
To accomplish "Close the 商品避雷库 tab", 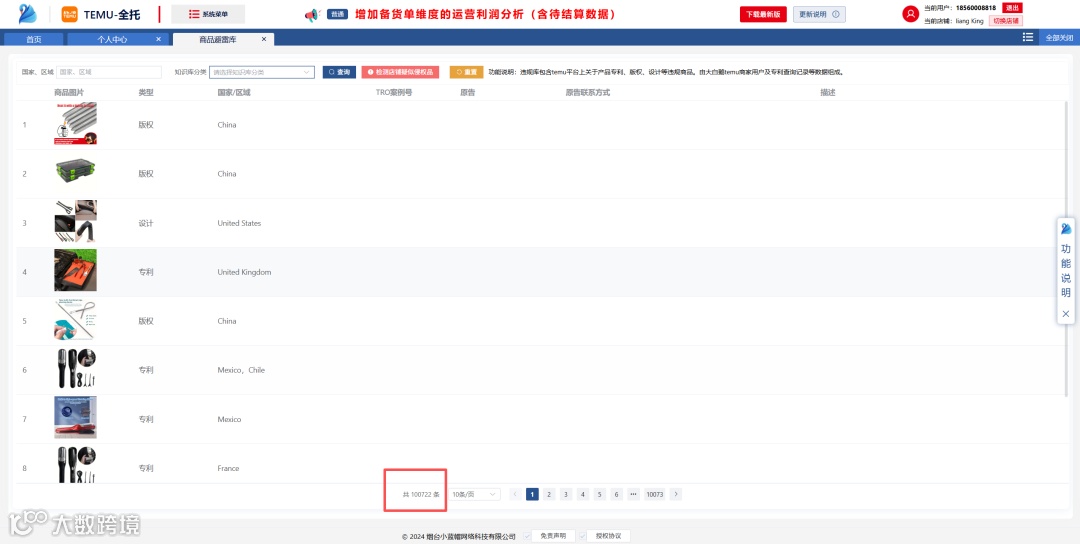I will coord(264,39).
